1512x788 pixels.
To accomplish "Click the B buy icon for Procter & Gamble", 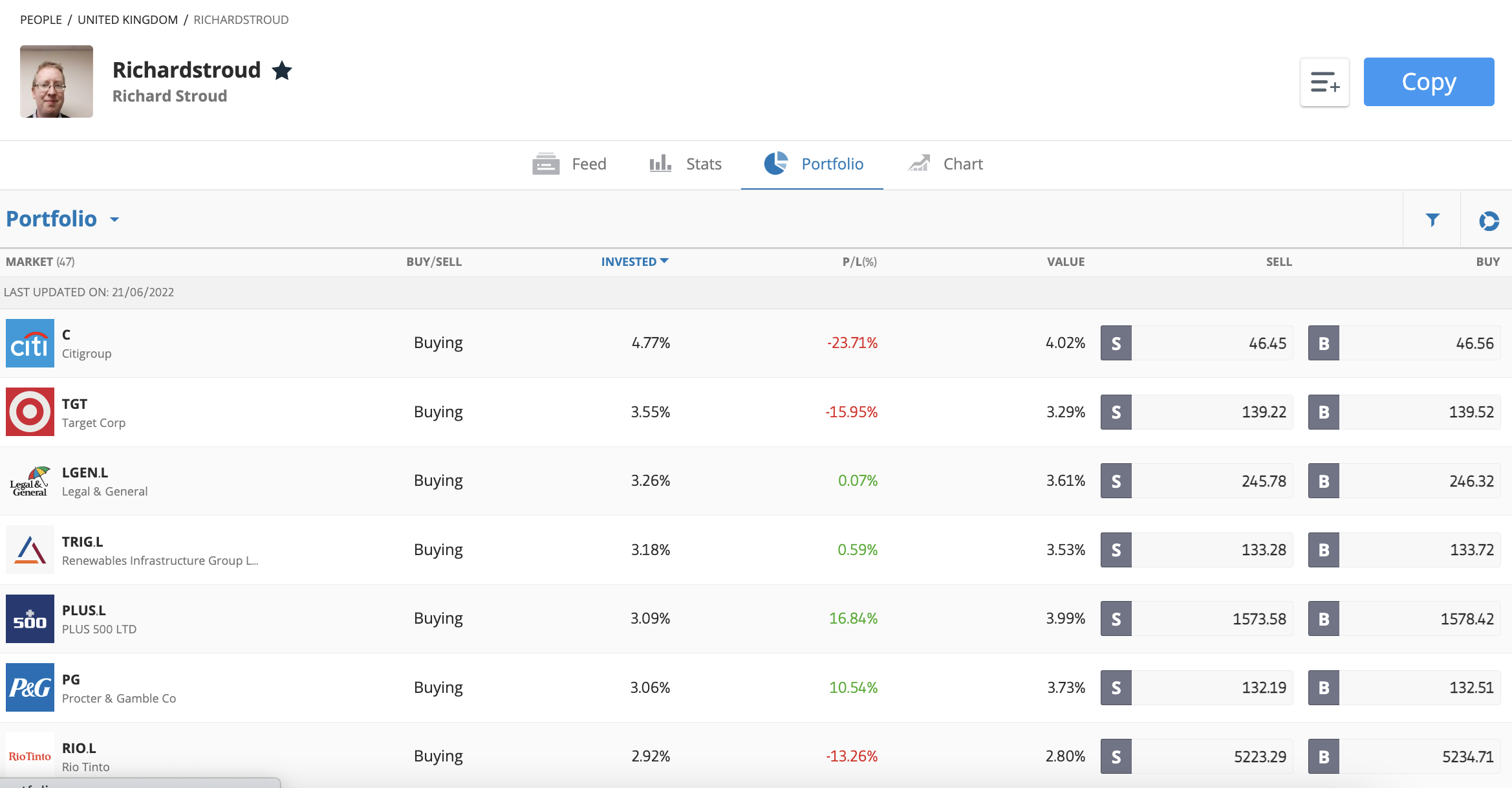I will tap(1324, 688).
